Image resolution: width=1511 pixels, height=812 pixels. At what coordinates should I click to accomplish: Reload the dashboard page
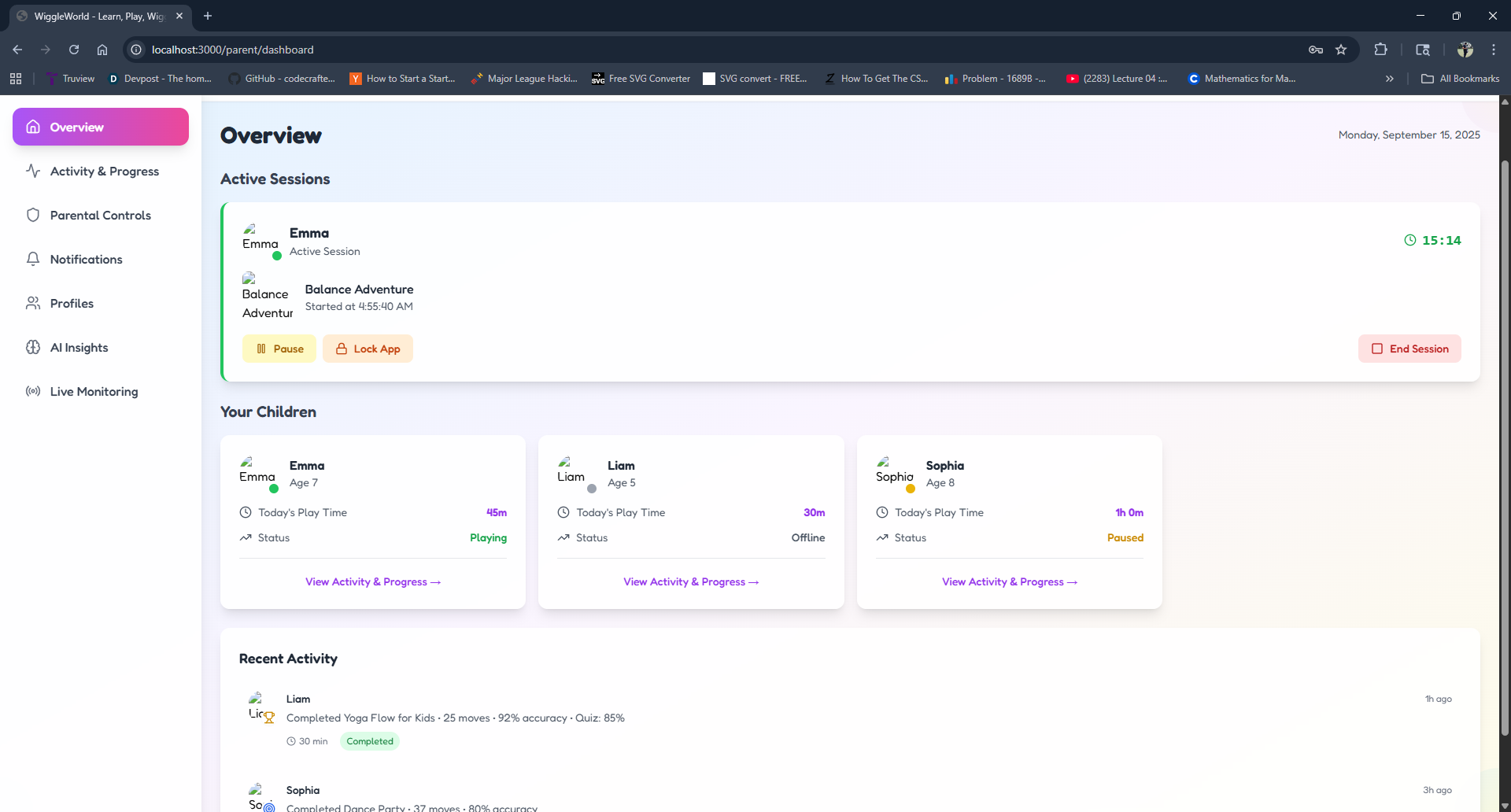pos(74,50)
